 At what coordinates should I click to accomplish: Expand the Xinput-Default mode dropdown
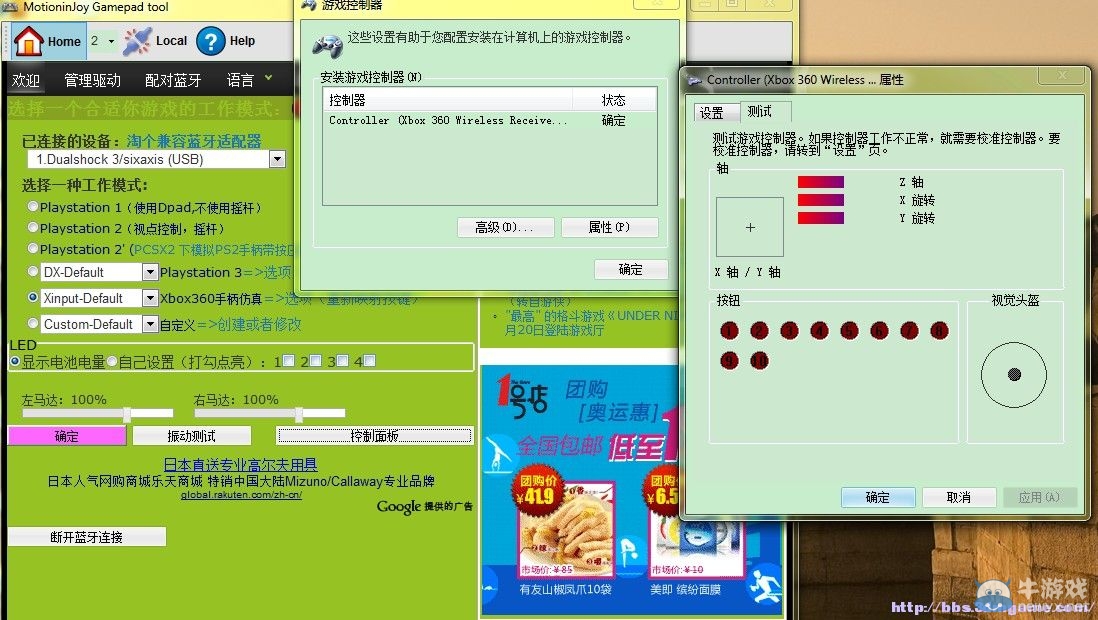click(x=150, y=298)
